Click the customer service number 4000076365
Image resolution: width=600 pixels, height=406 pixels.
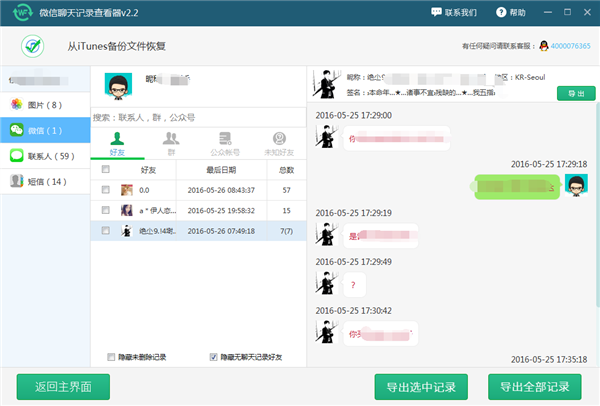pos(573,46)
